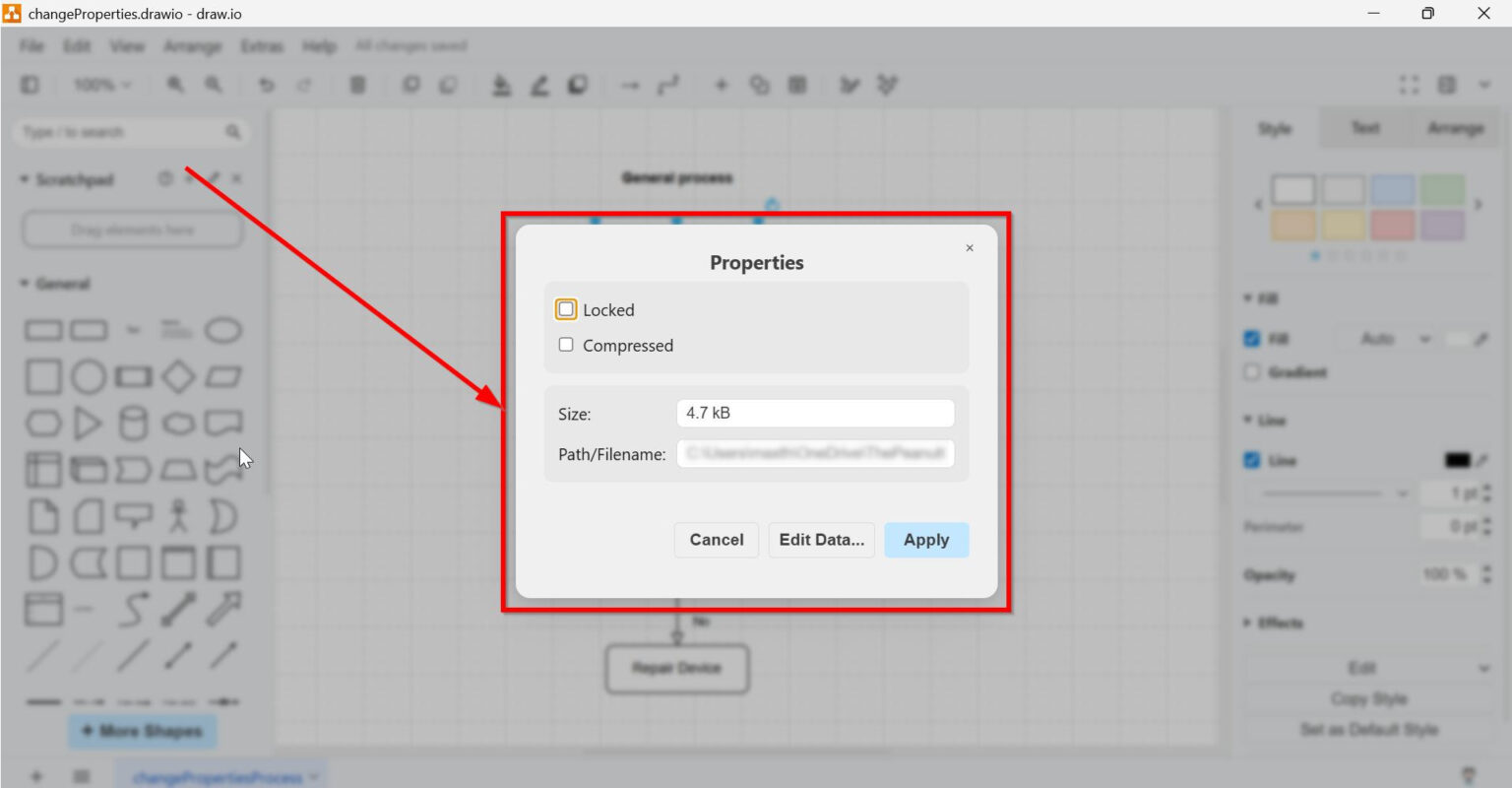Viewport: 1512px width, 788px height.
Task: Enable the Compressed checkbox
Action: tap(566, 345)
